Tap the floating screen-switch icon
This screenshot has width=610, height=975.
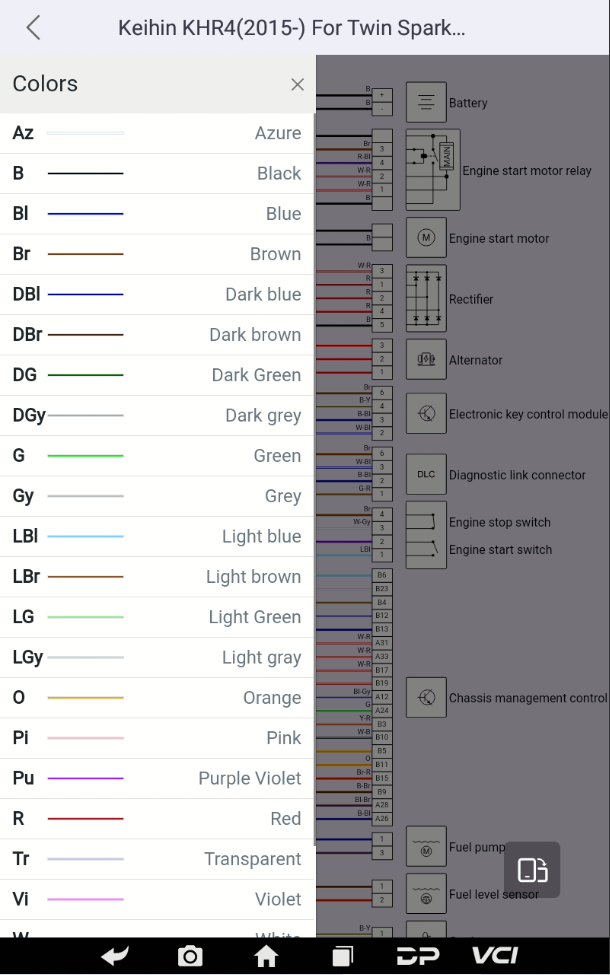pos(532,870)
